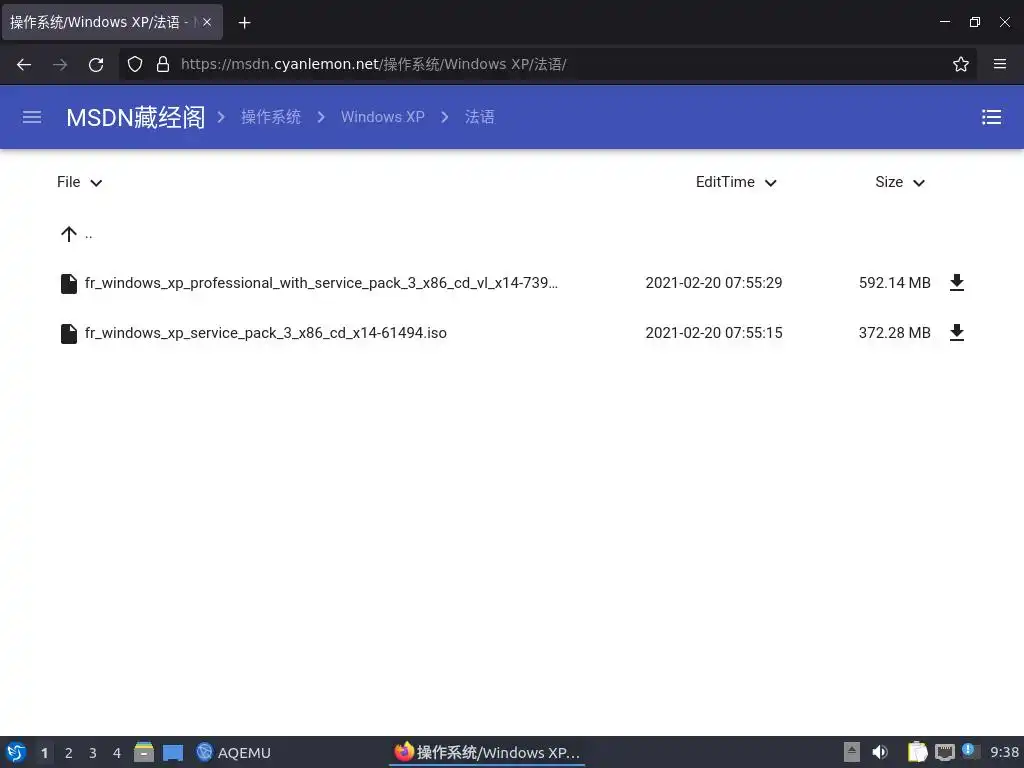
Task: Select Firefox window in taskbar
Action: click(x=487, y=752)
